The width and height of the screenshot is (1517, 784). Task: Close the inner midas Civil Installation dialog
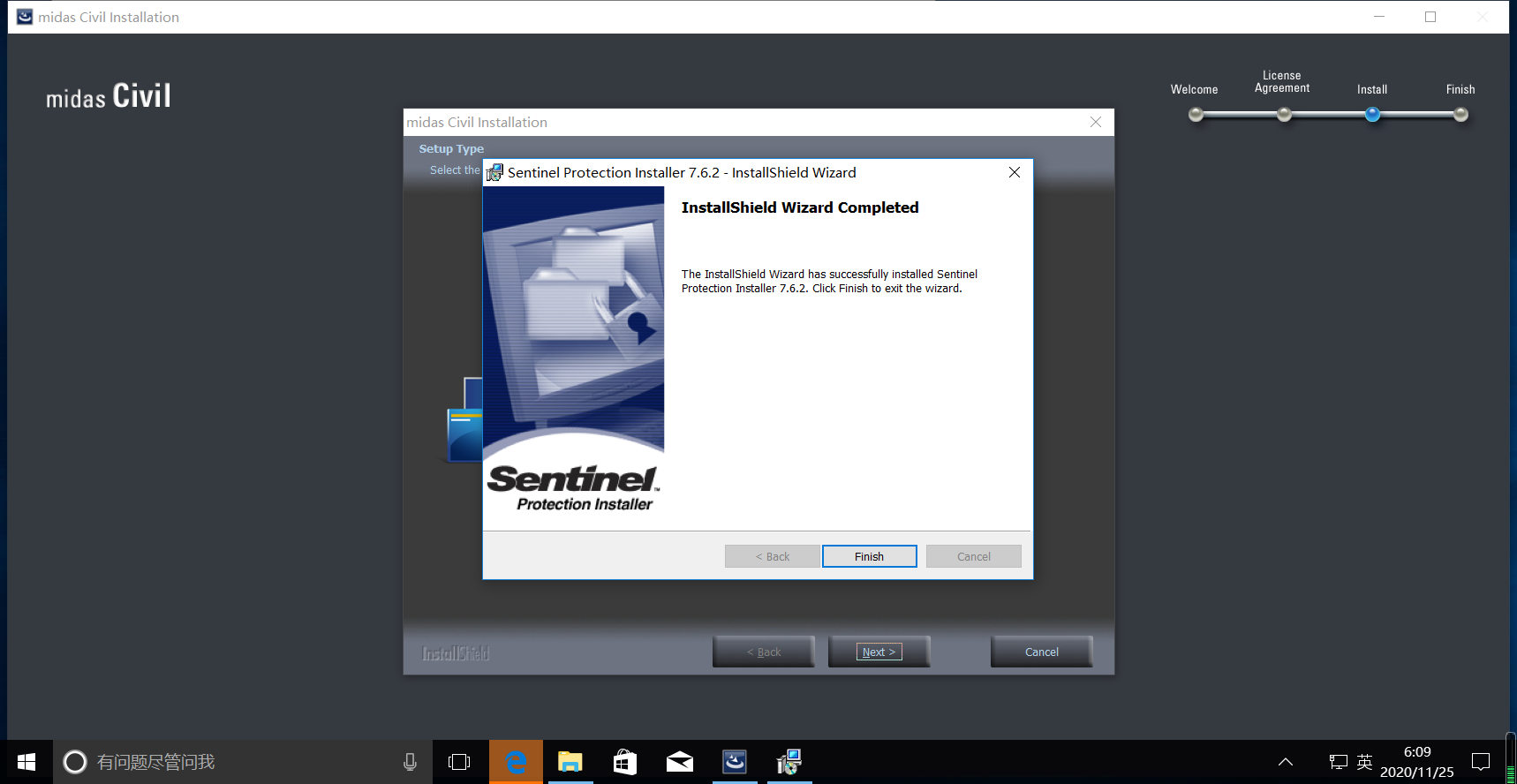coord(1096,122)
